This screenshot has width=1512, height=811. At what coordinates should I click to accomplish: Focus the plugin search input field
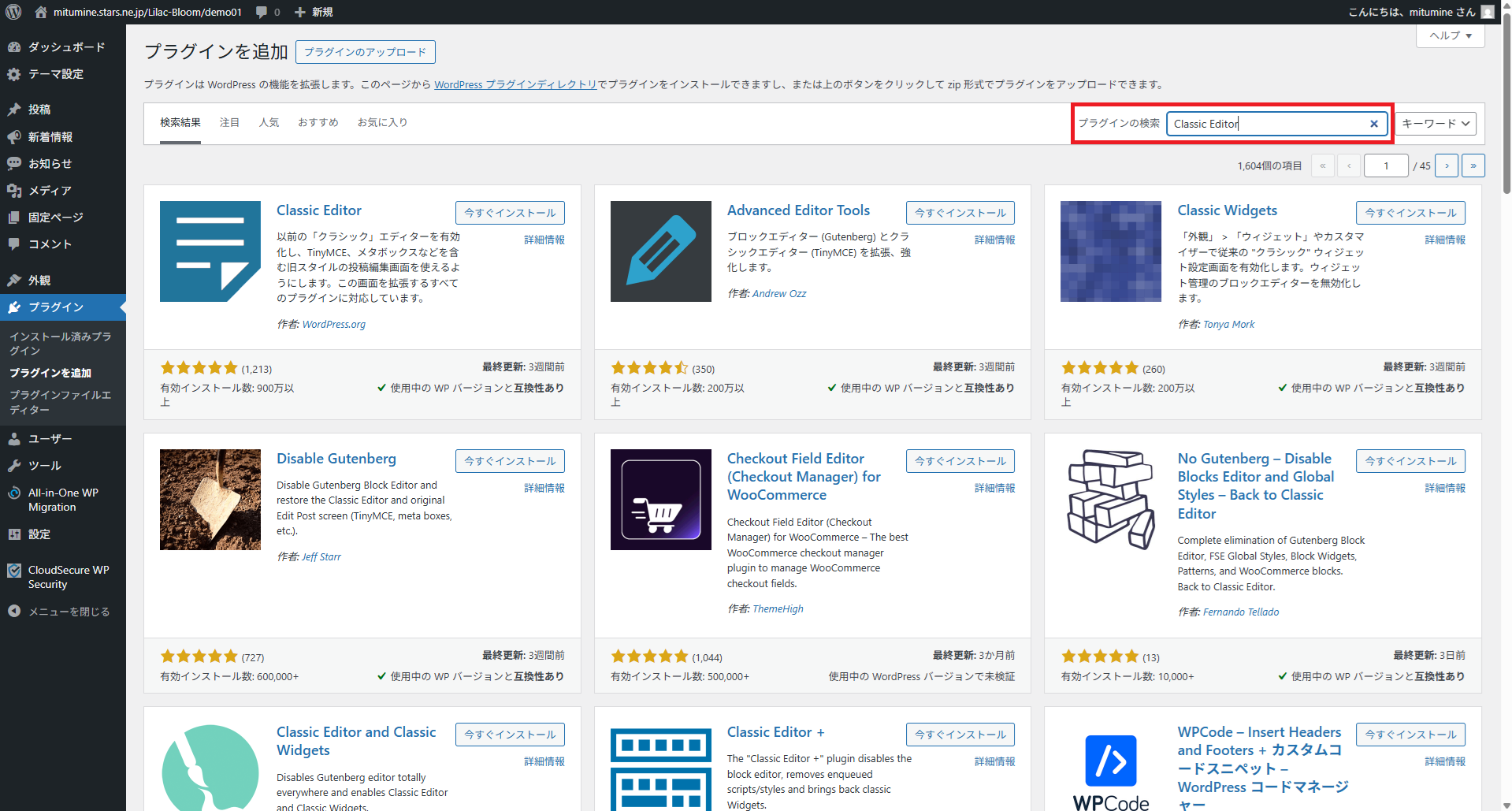click(1267, 124)
